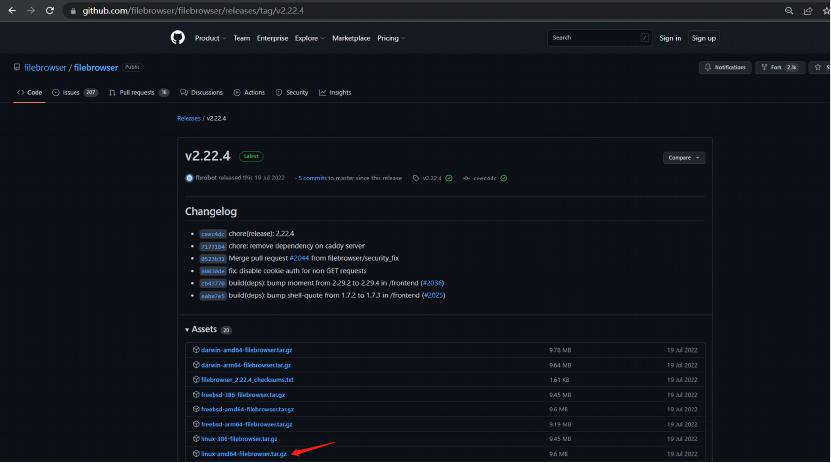Switch to the Code tab
This screenshot has height=463, width=831.
click(x=30, y=92)
